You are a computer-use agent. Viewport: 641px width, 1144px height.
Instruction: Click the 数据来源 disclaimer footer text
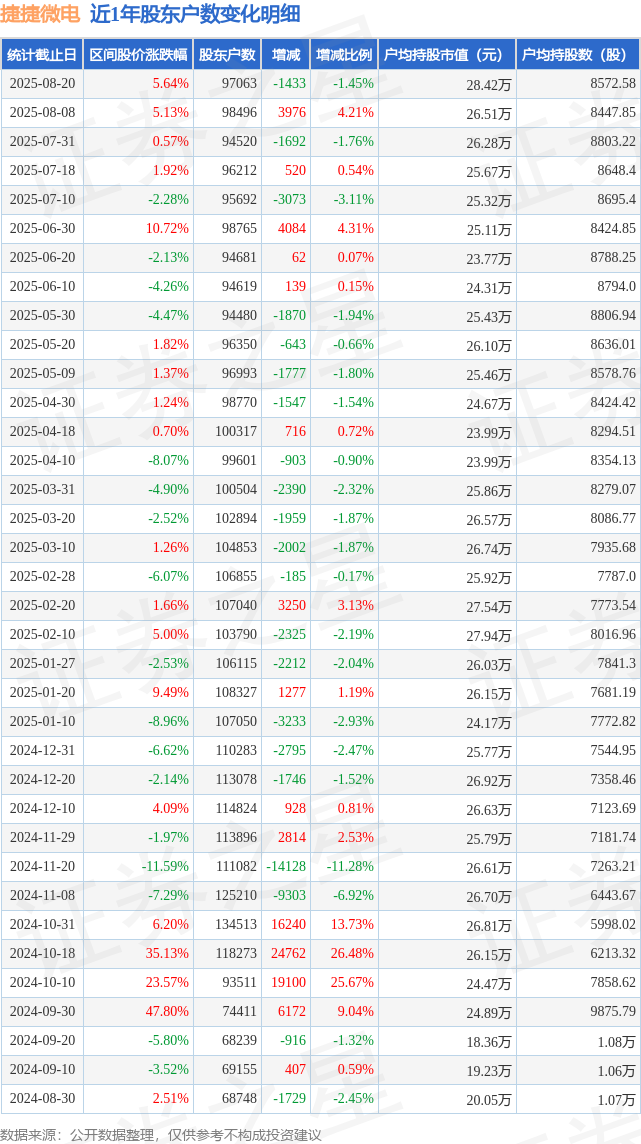[160, 1135]
